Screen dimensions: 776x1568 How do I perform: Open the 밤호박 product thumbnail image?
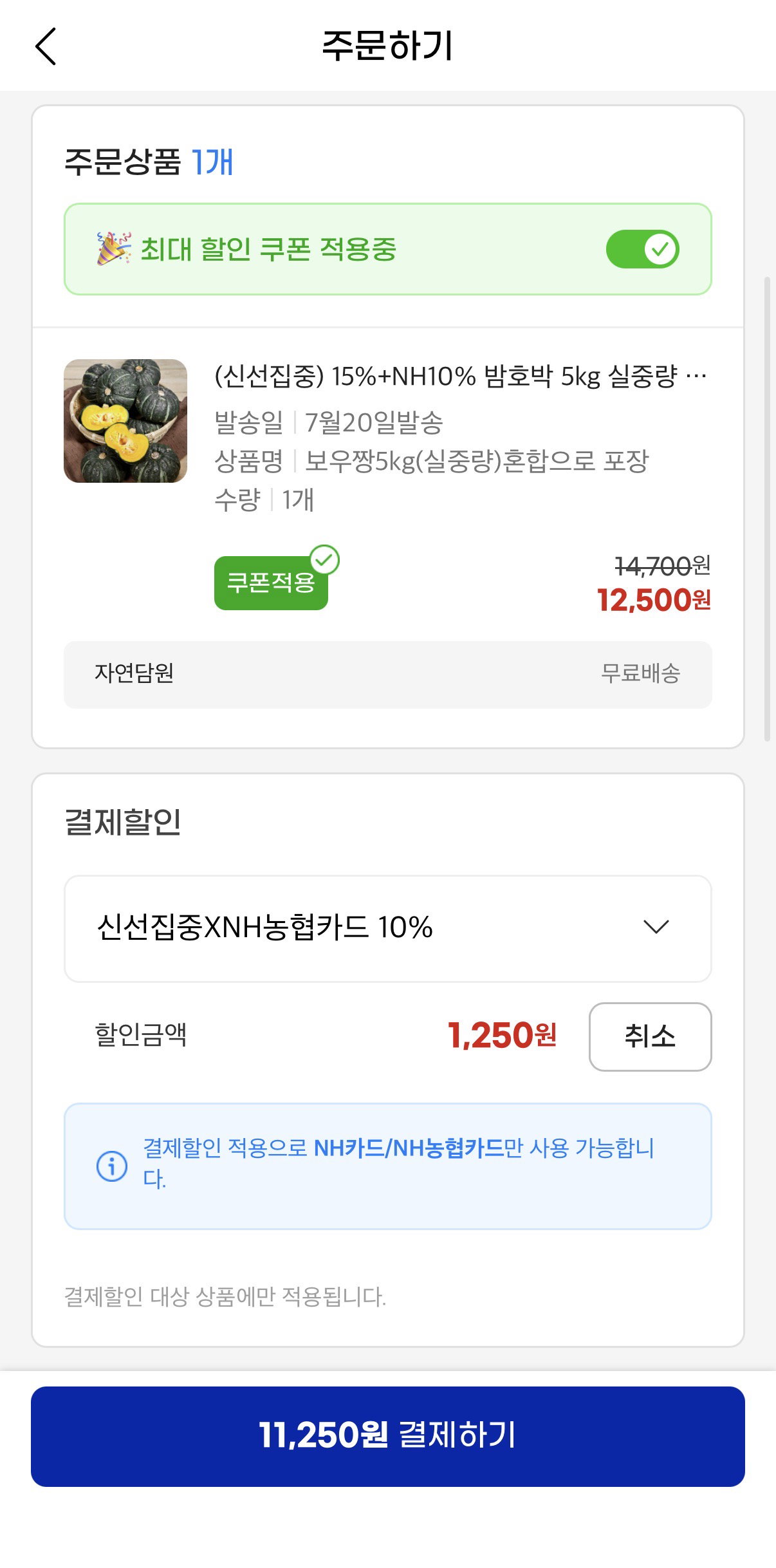[x=125, y=421]
